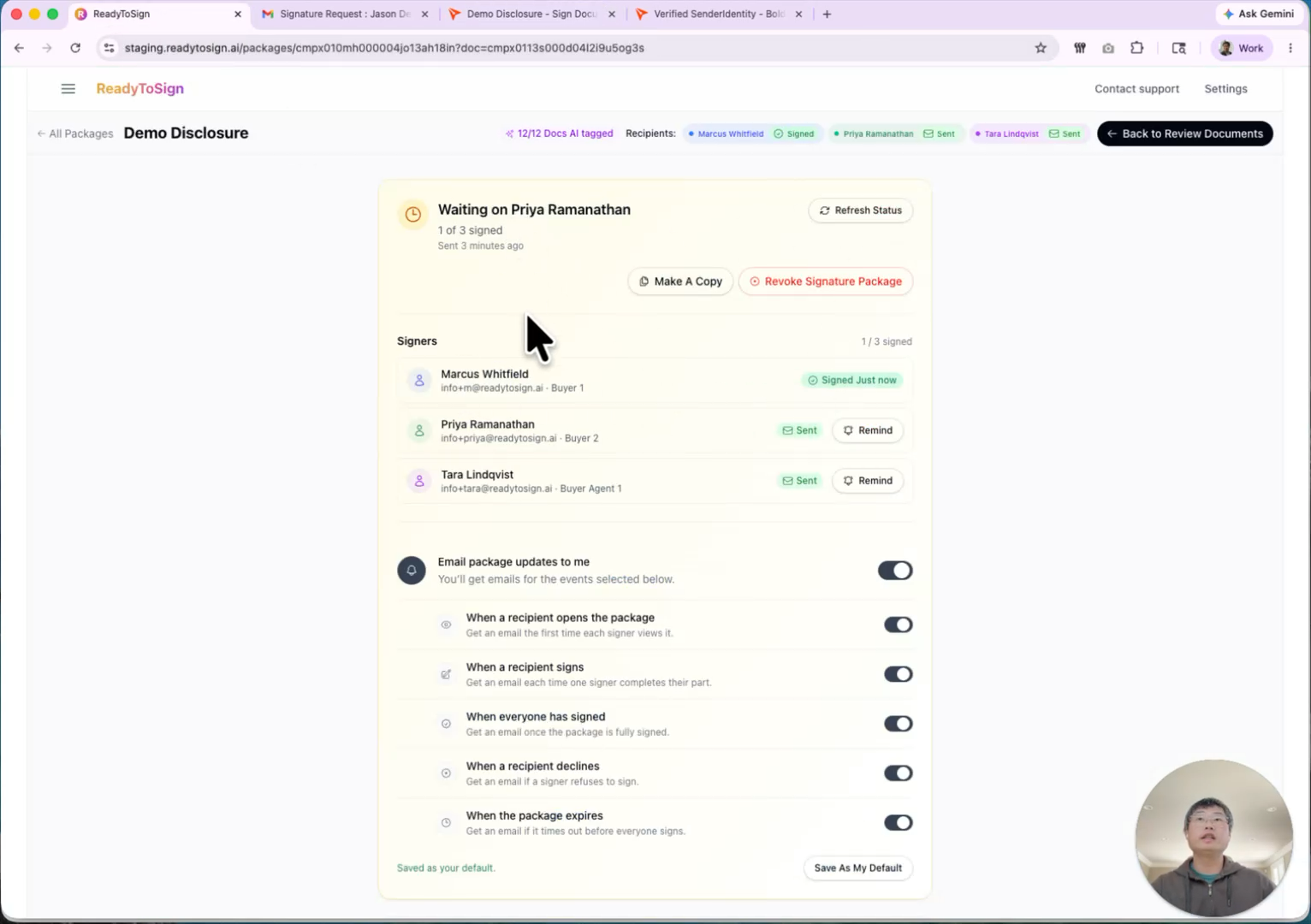Click the bell notification icon

(412, 571)
